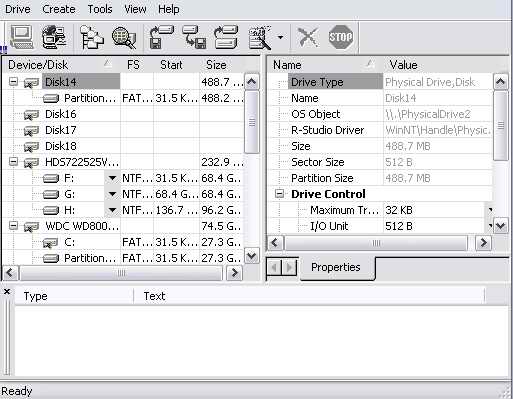Click the network folders toolbar icon
This screenshot has height=399, width=513.
92,37
